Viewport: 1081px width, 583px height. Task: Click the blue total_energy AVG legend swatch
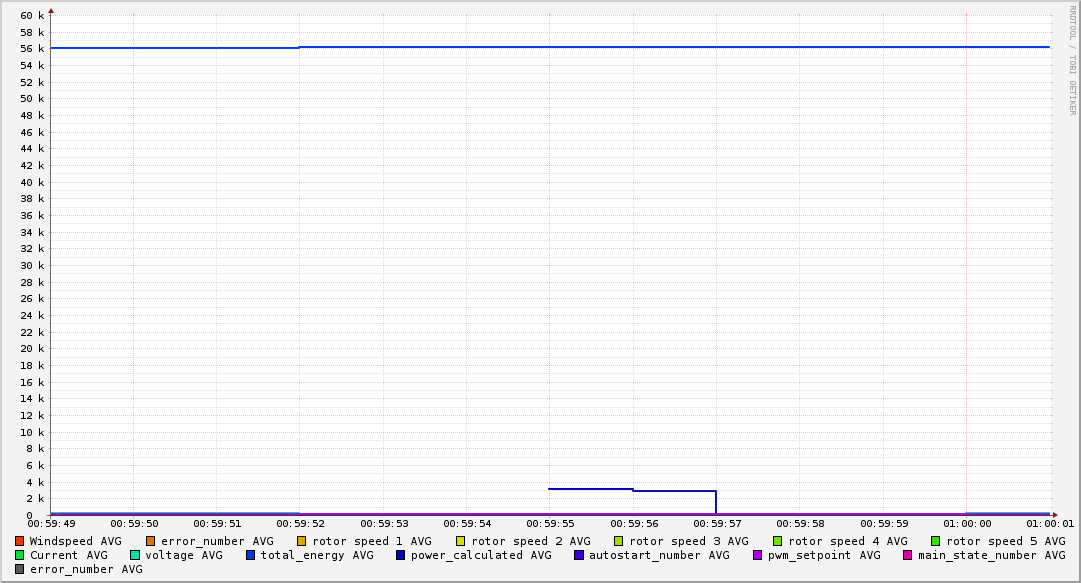pos(251,555)
